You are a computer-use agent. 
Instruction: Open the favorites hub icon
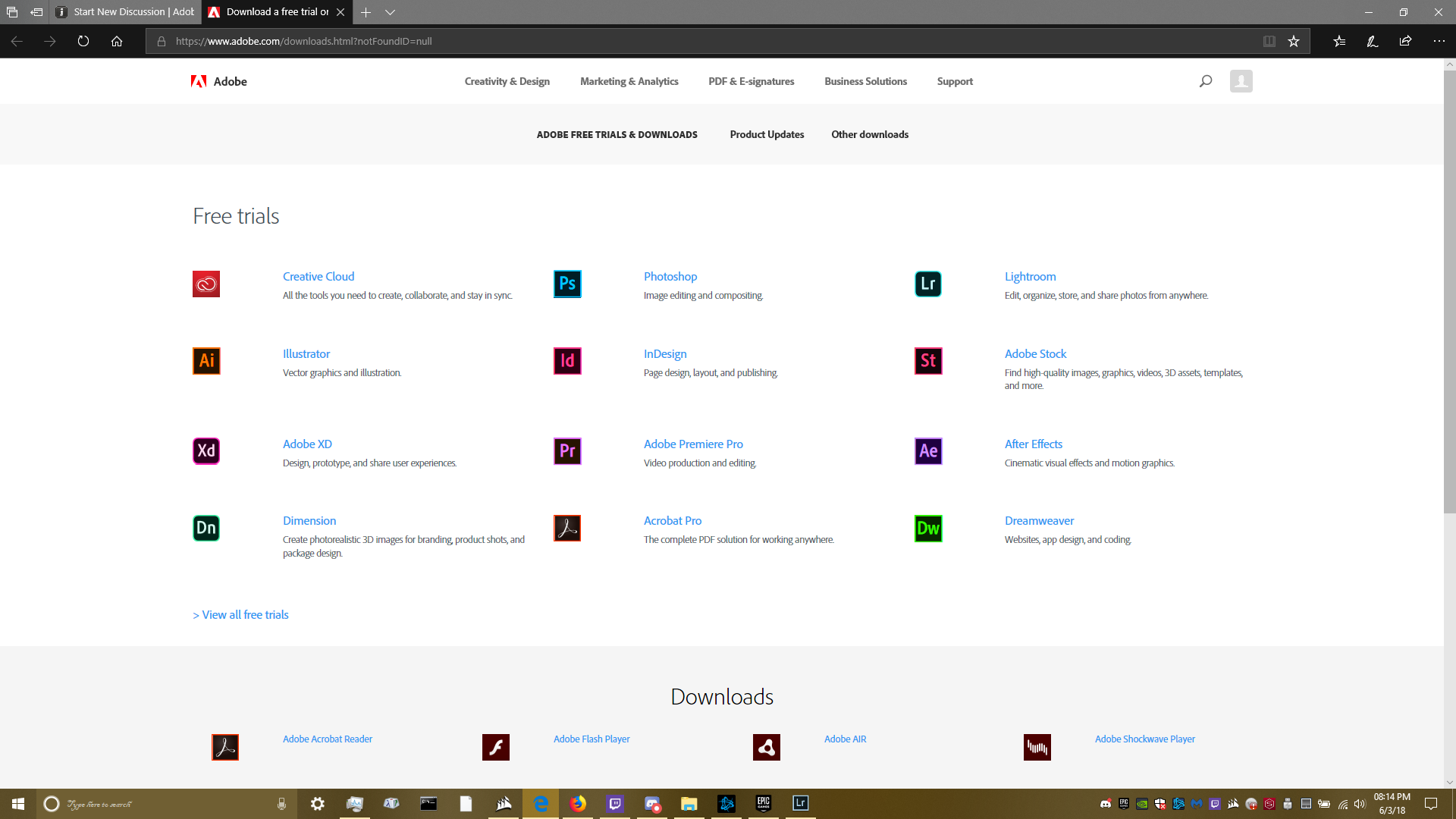[1339, 42]
